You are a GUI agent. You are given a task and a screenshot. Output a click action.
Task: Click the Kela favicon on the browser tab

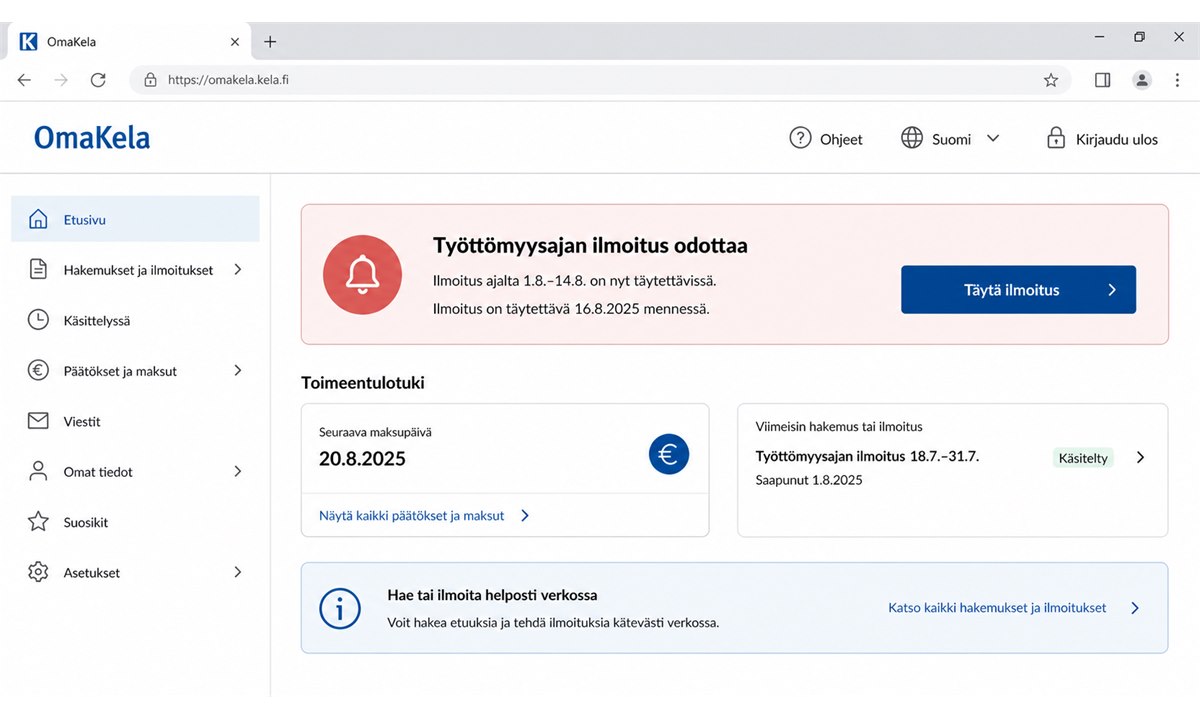[x=29, y=41]
